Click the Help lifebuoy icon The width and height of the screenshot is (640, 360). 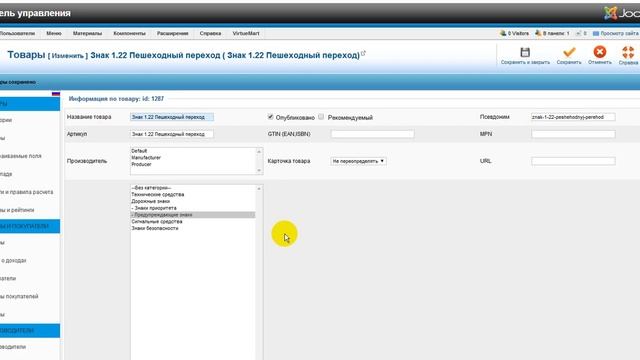coord(628,52)
